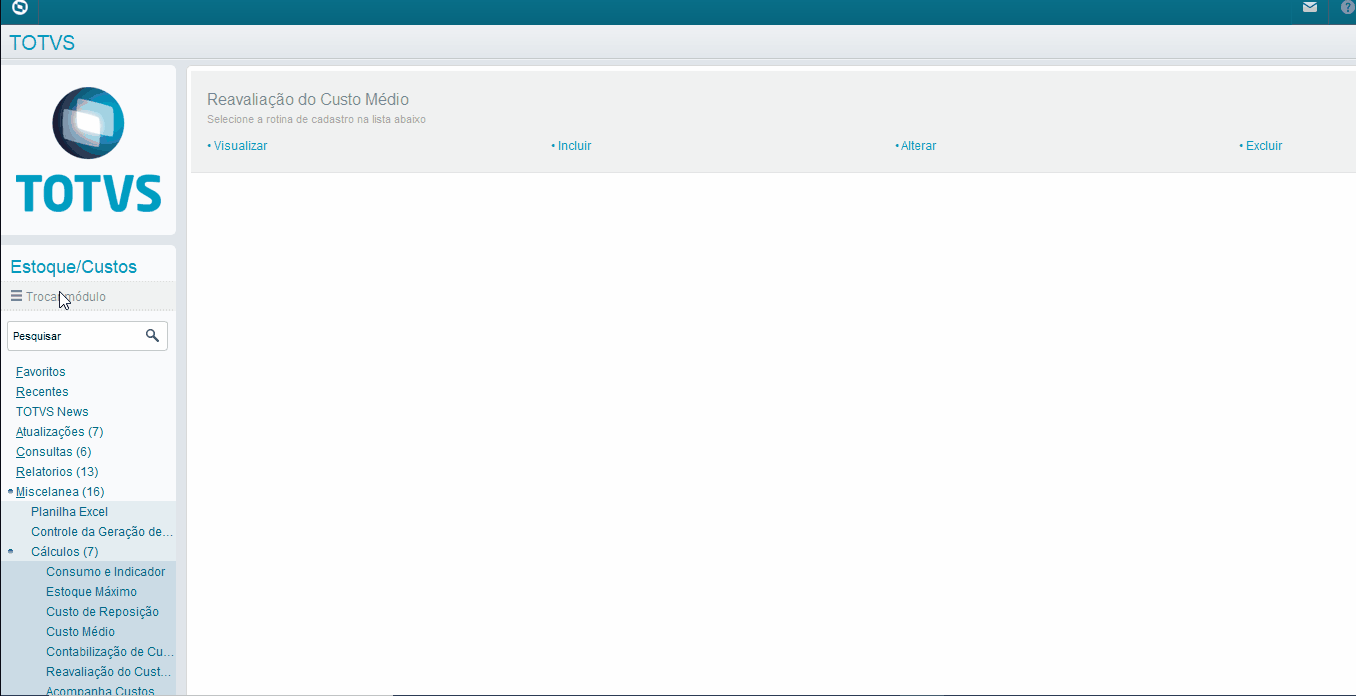Open Contabilização de Cu... routine
This screenshot has width=1356, height=696.
coord(110,652)
